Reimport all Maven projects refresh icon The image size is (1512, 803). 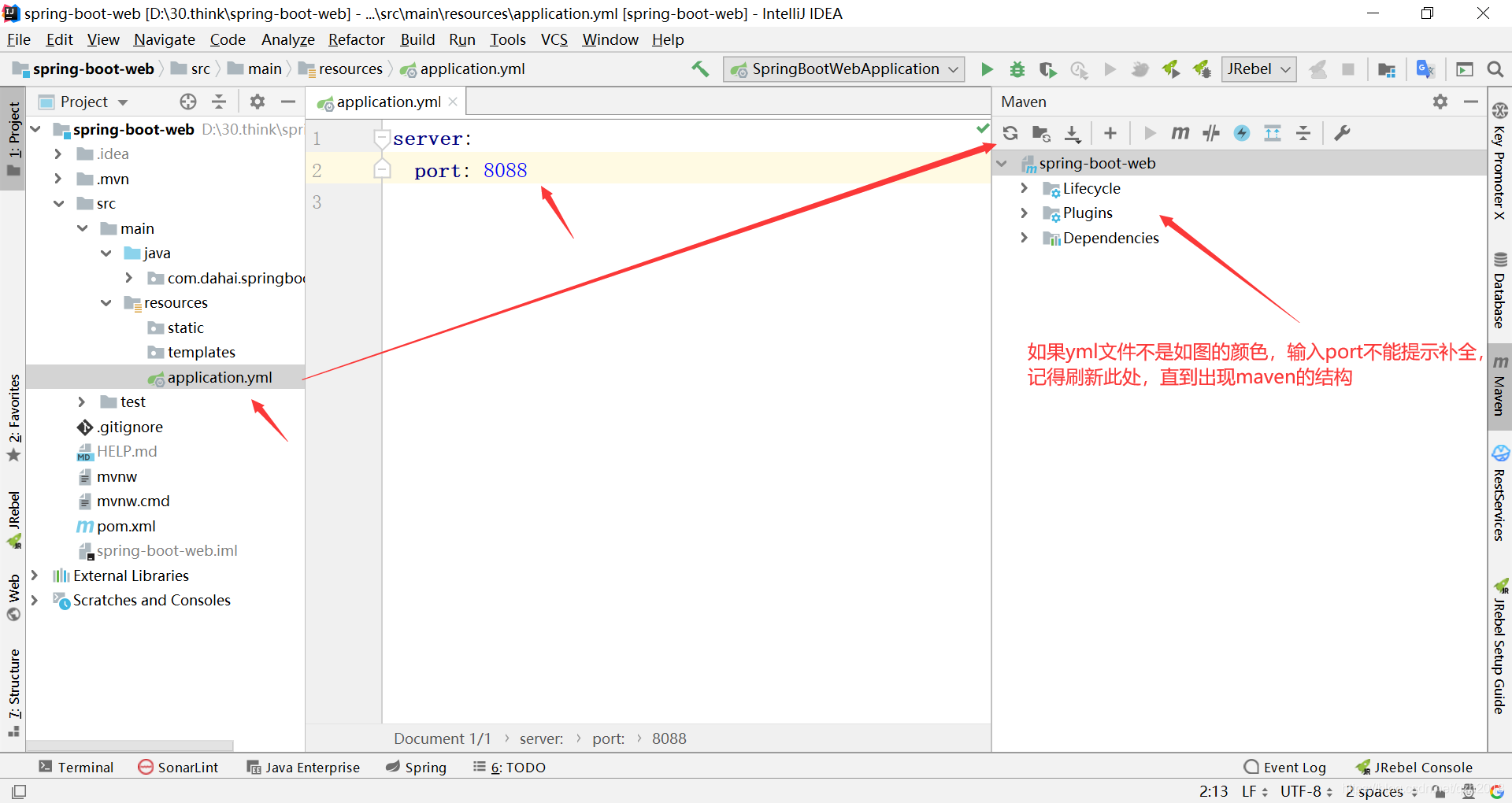coord(1010,133)
